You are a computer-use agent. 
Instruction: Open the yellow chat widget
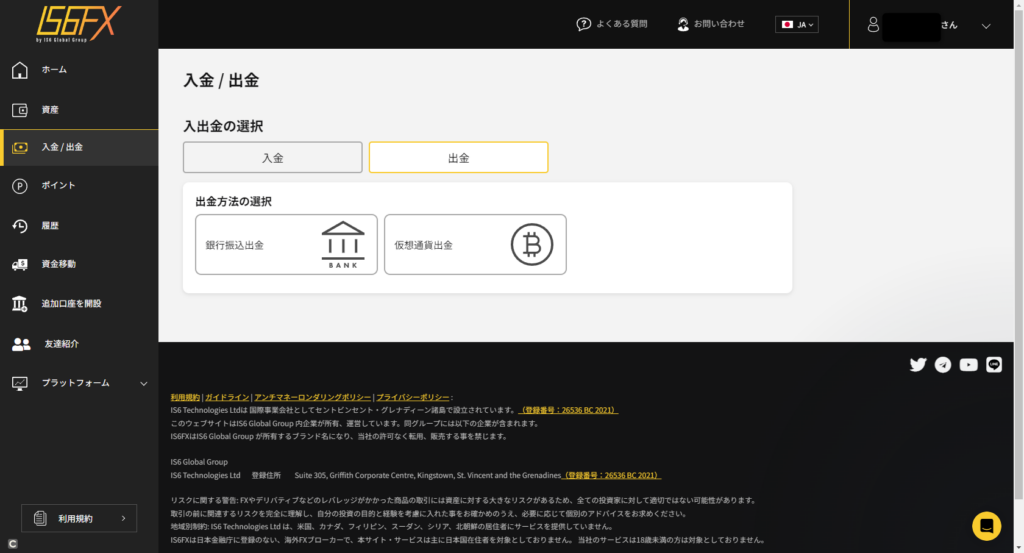(986, 526)
